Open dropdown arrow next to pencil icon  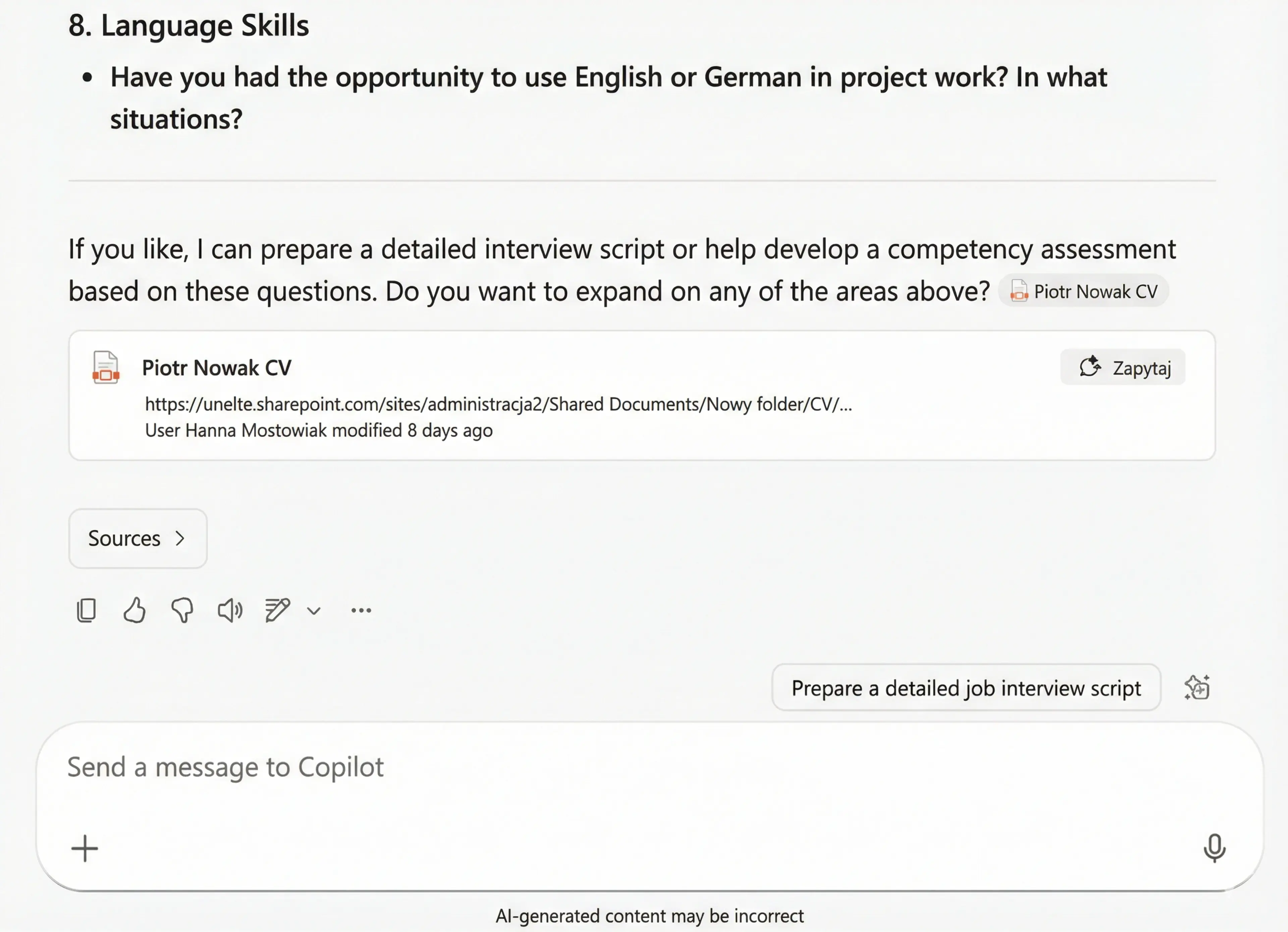[x=314, y=611]
